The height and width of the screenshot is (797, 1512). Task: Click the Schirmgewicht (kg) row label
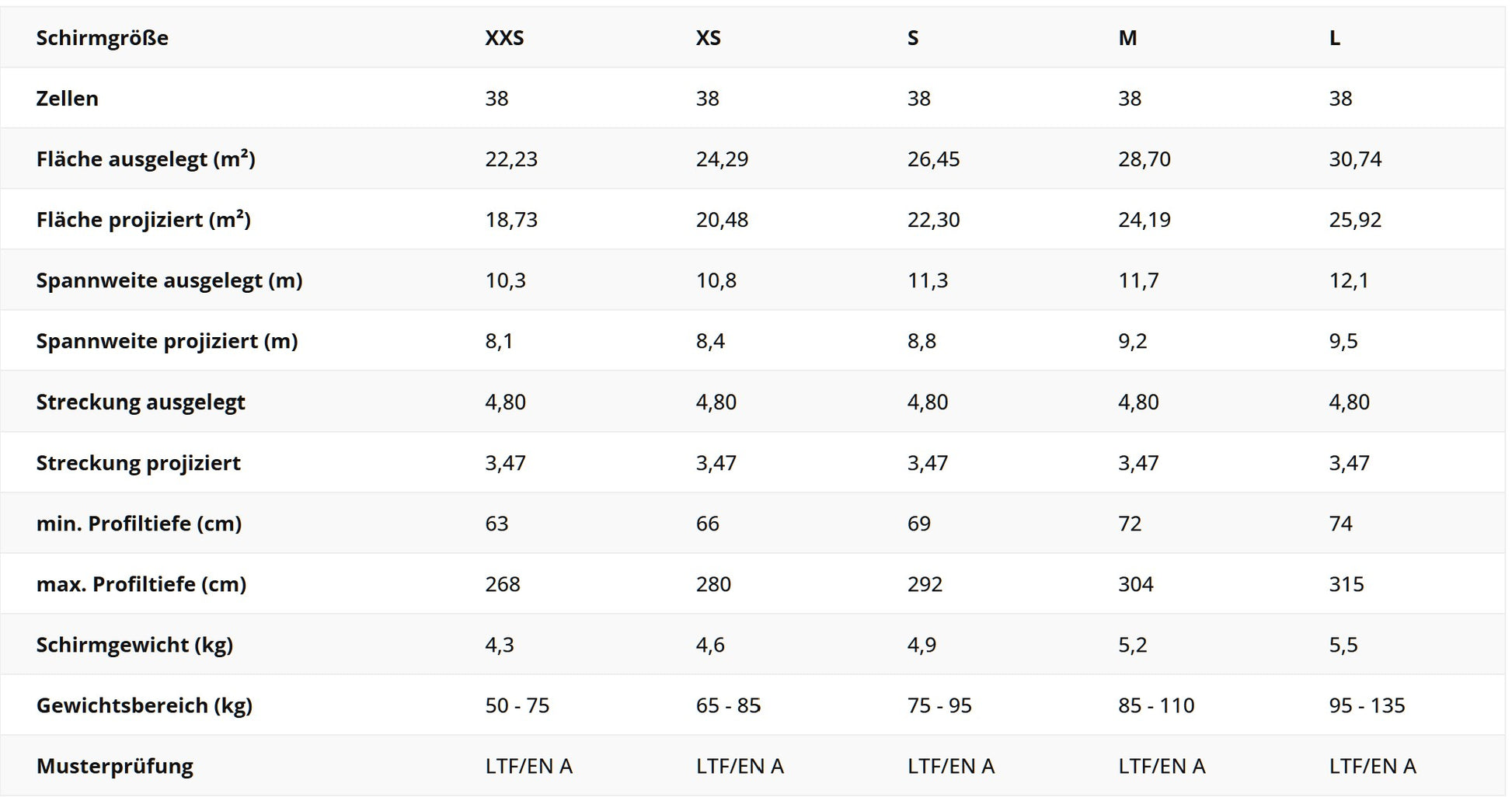pos(134,645)
